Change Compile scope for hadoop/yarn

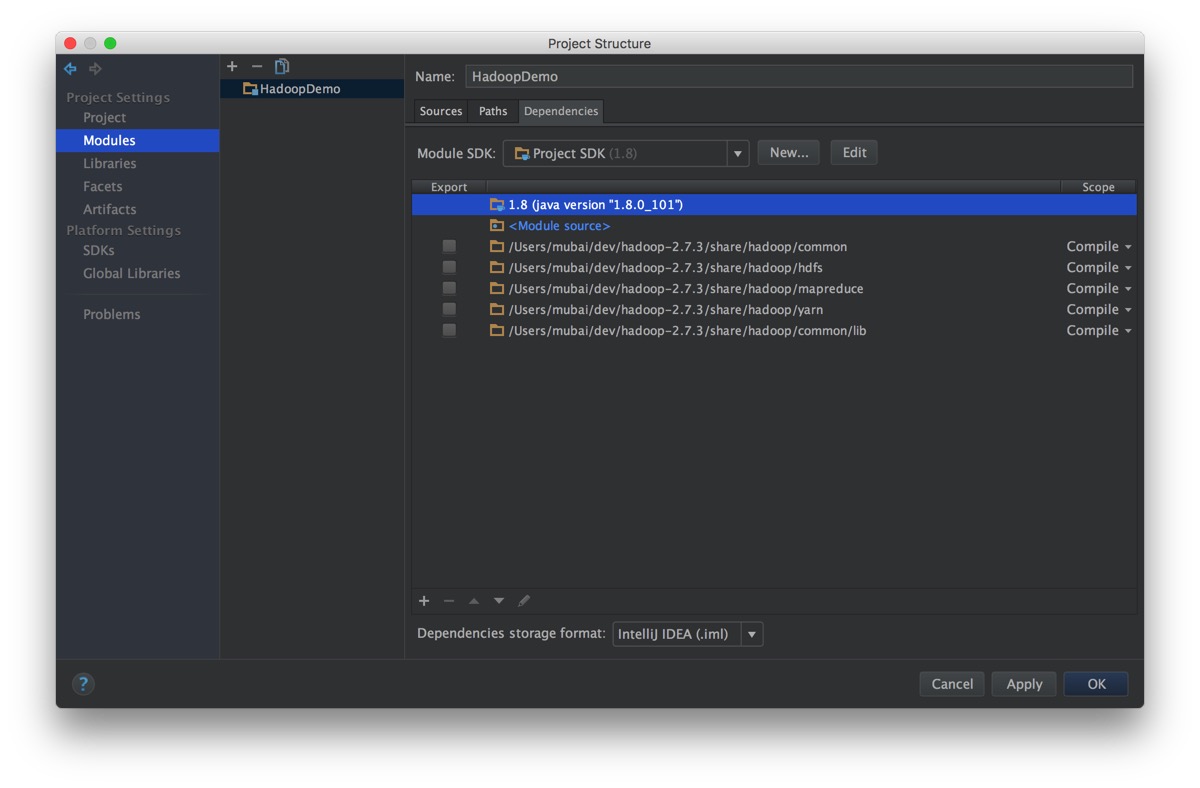tap(1099, 310)
